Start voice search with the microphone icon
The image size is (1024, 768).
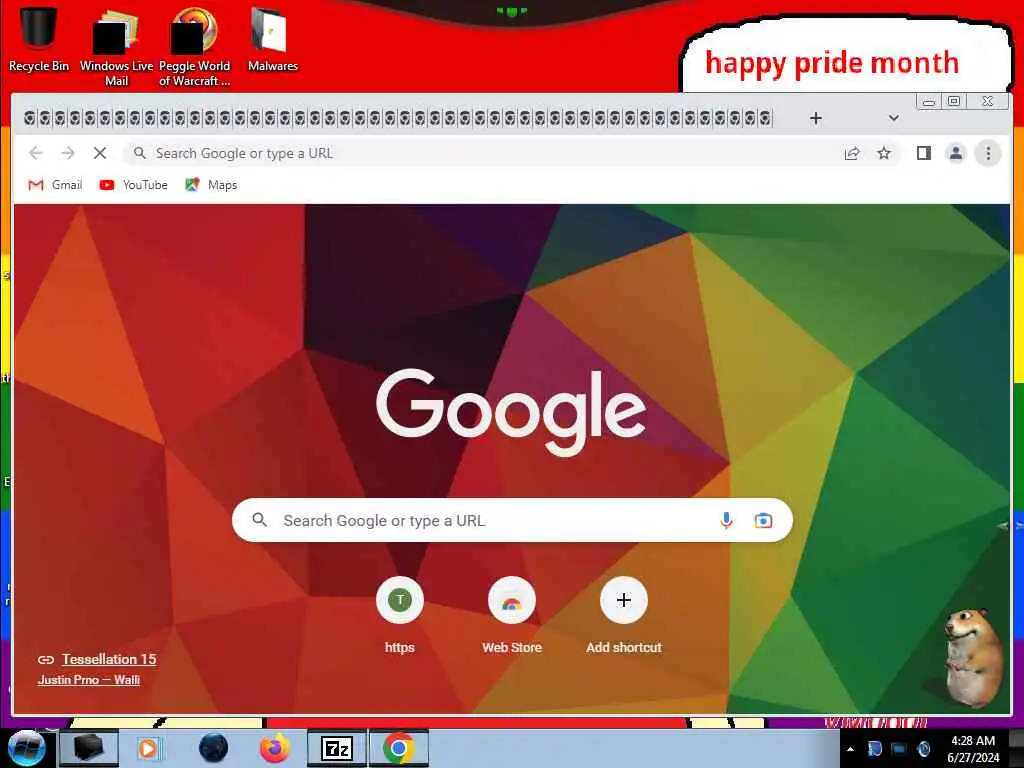(726, 520)
